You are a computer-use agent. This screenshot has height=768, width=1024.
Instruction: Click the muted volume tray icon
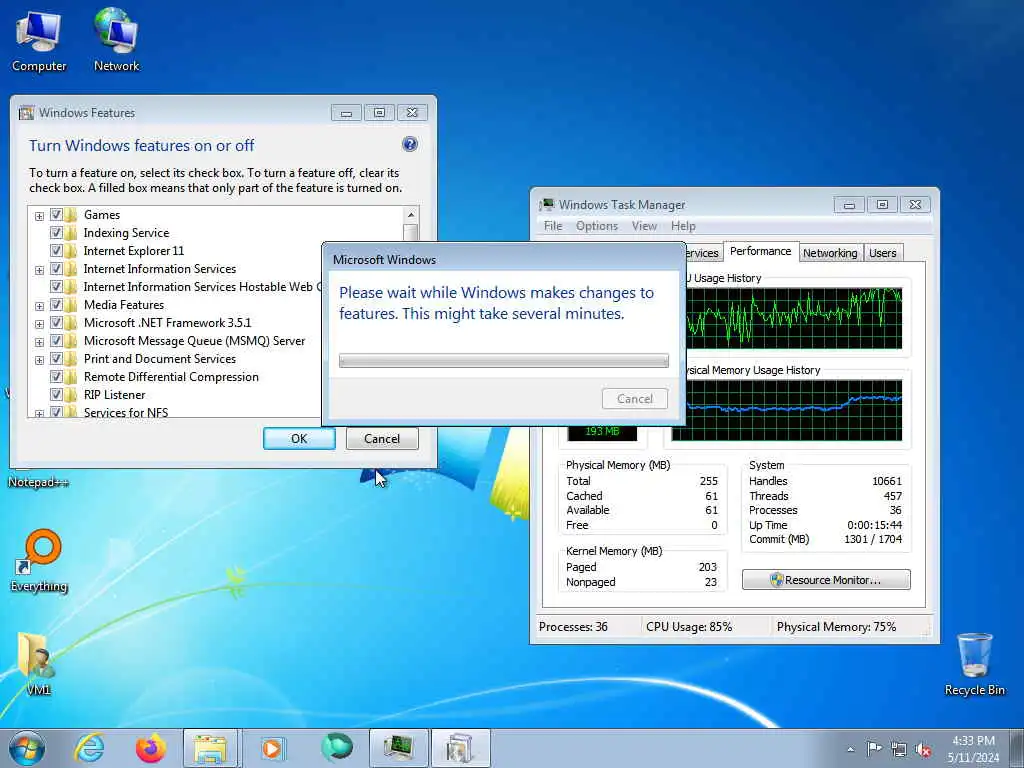(923, 749)
